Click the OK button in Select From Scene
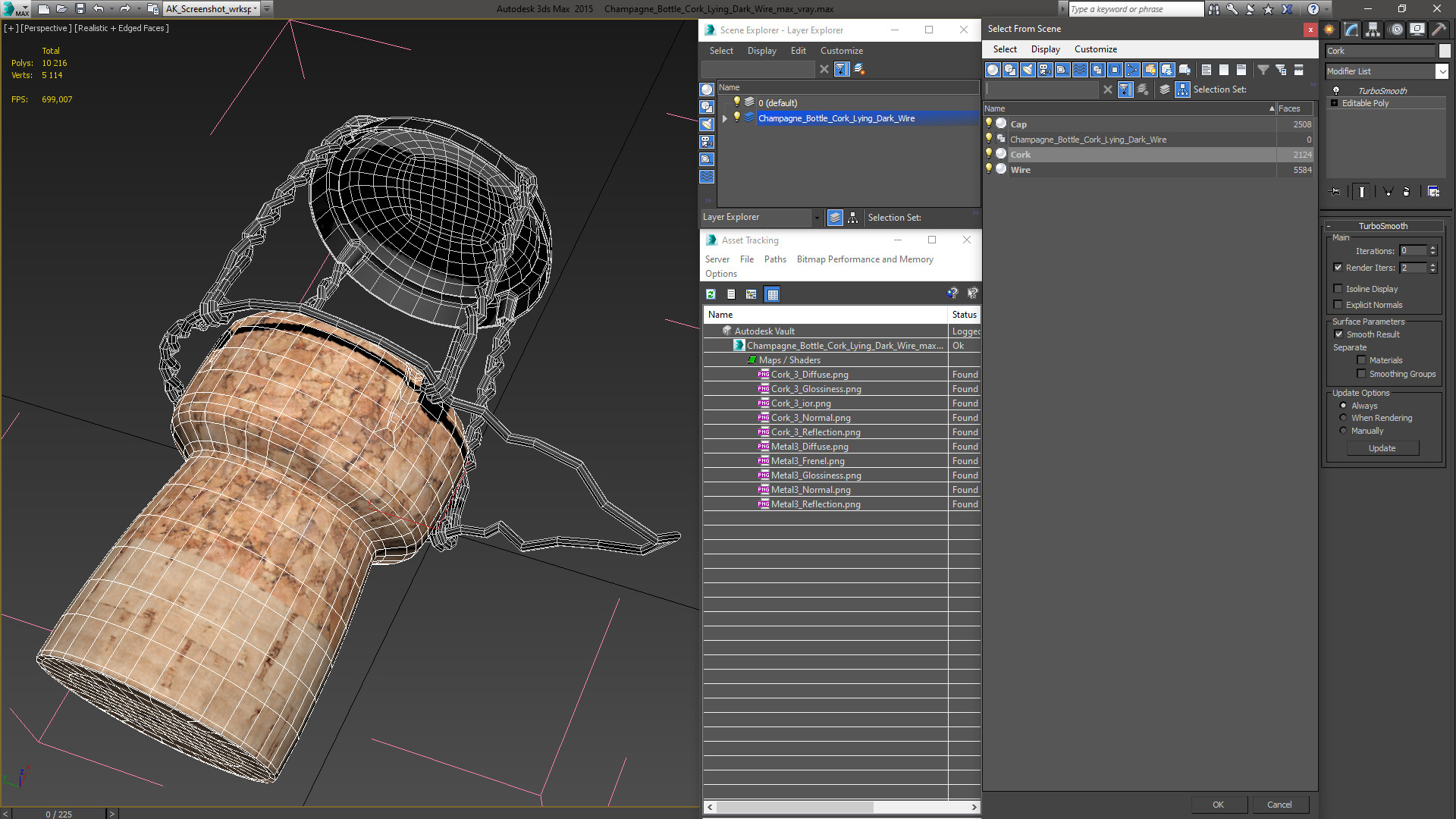 1218,805
